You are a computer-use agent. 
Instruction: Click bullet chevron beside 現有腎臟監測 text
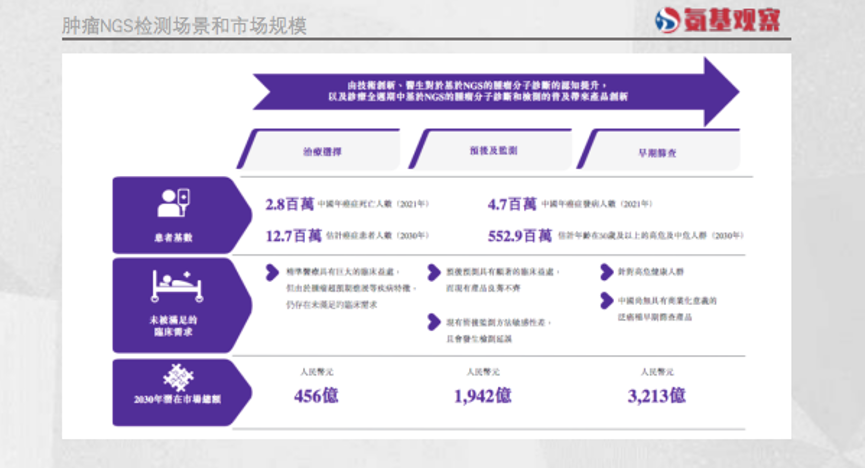tap(433, 323)
